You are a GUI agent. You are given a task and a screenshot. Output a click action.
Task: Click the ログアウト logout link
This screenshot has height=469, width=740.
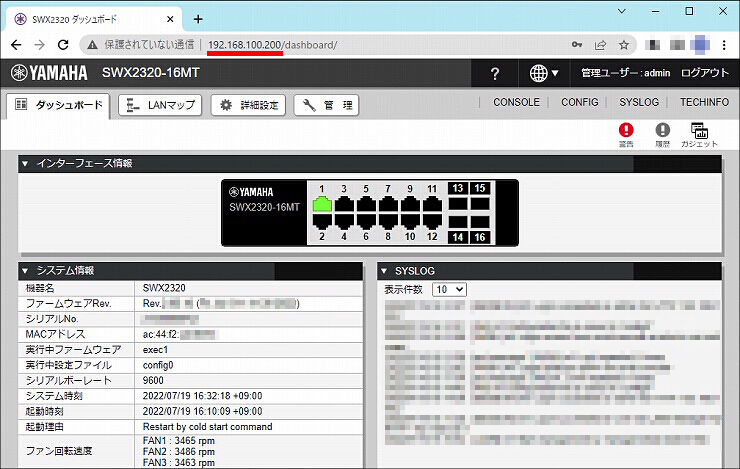(705, 73)
